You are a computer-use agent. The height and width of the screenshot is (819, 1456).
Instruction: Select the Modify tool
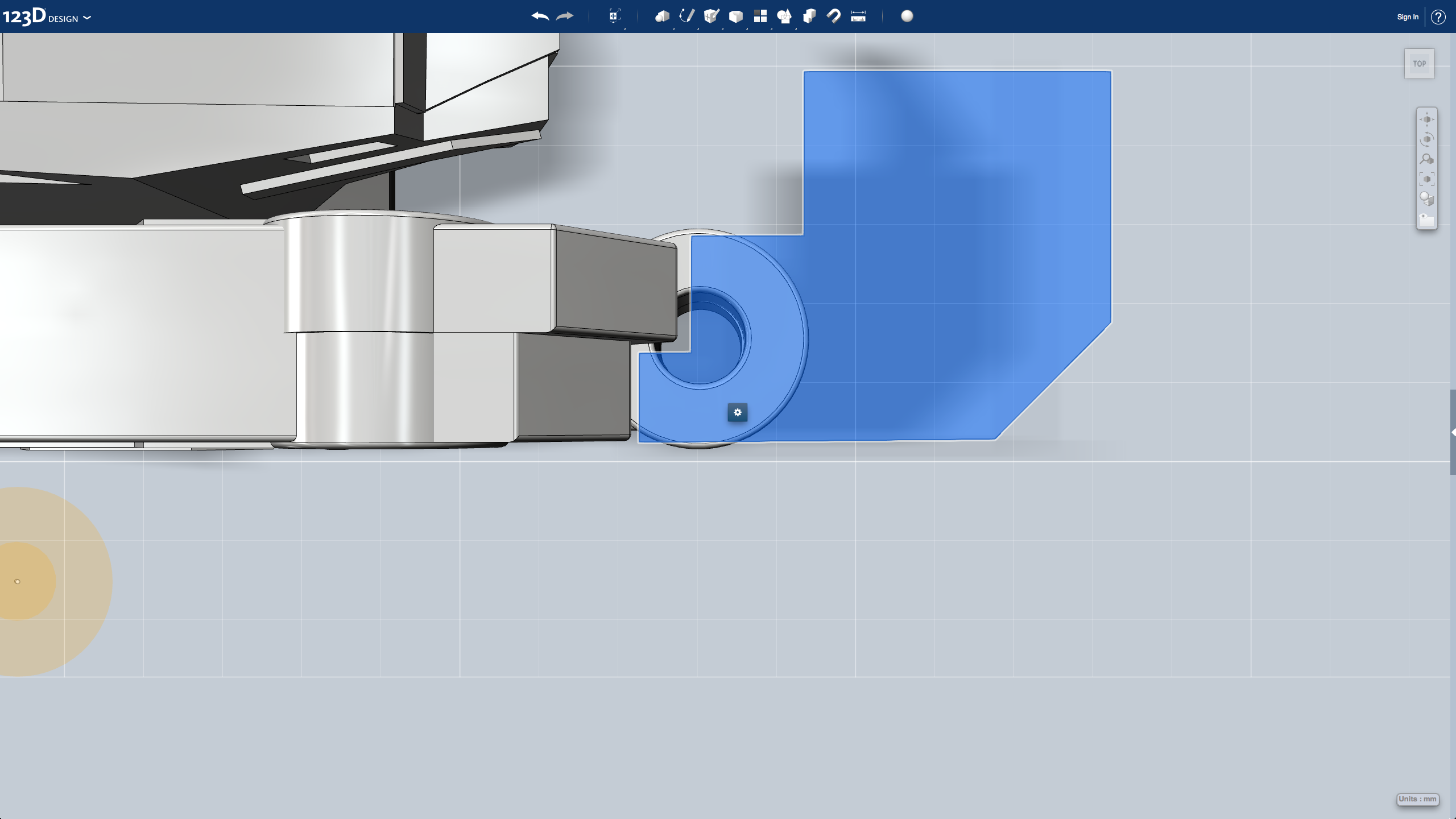(737, 16)
